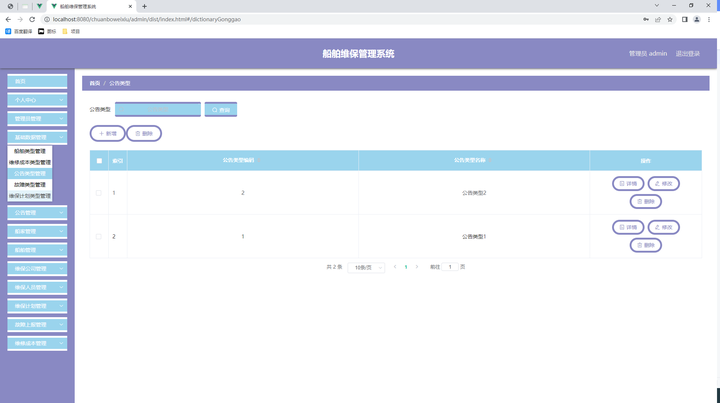720x403 pixels.
Task: Open the Chrome three-dot menu
Action: 709,19
